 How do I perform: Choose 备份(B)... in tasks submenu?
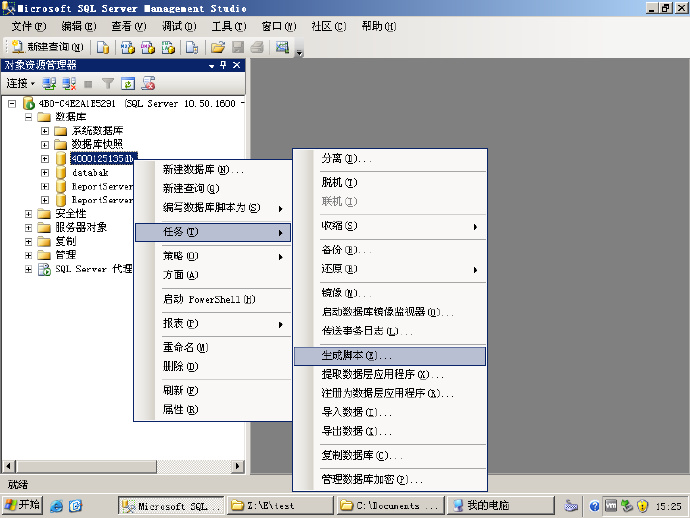[390, 250]
